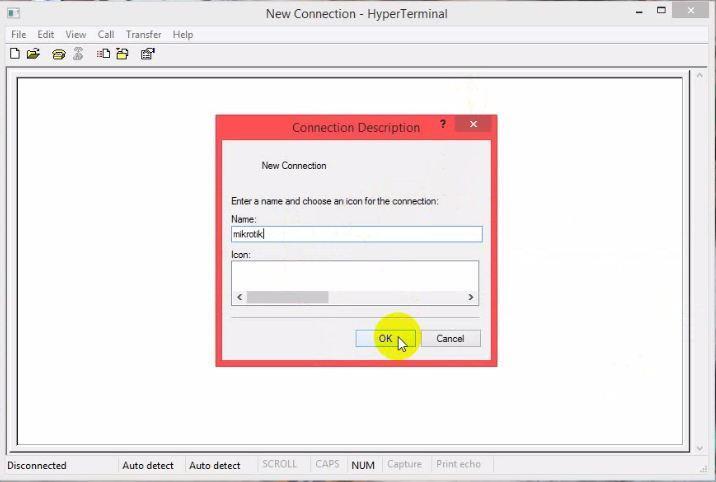Click the Disconnect toolbar icon
716x482 pixels.
point(78,54)
